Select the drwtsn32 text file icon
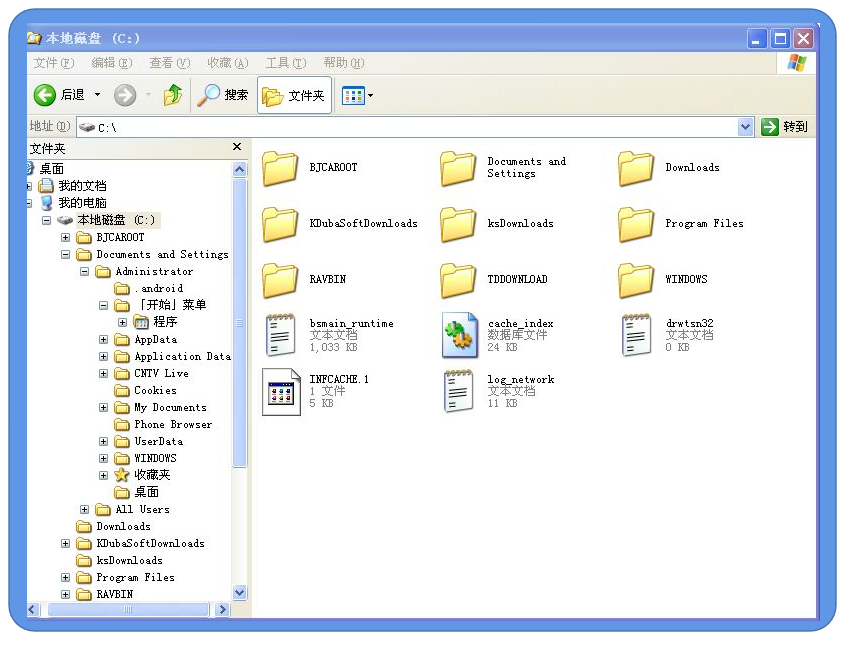 coord(636,335)
